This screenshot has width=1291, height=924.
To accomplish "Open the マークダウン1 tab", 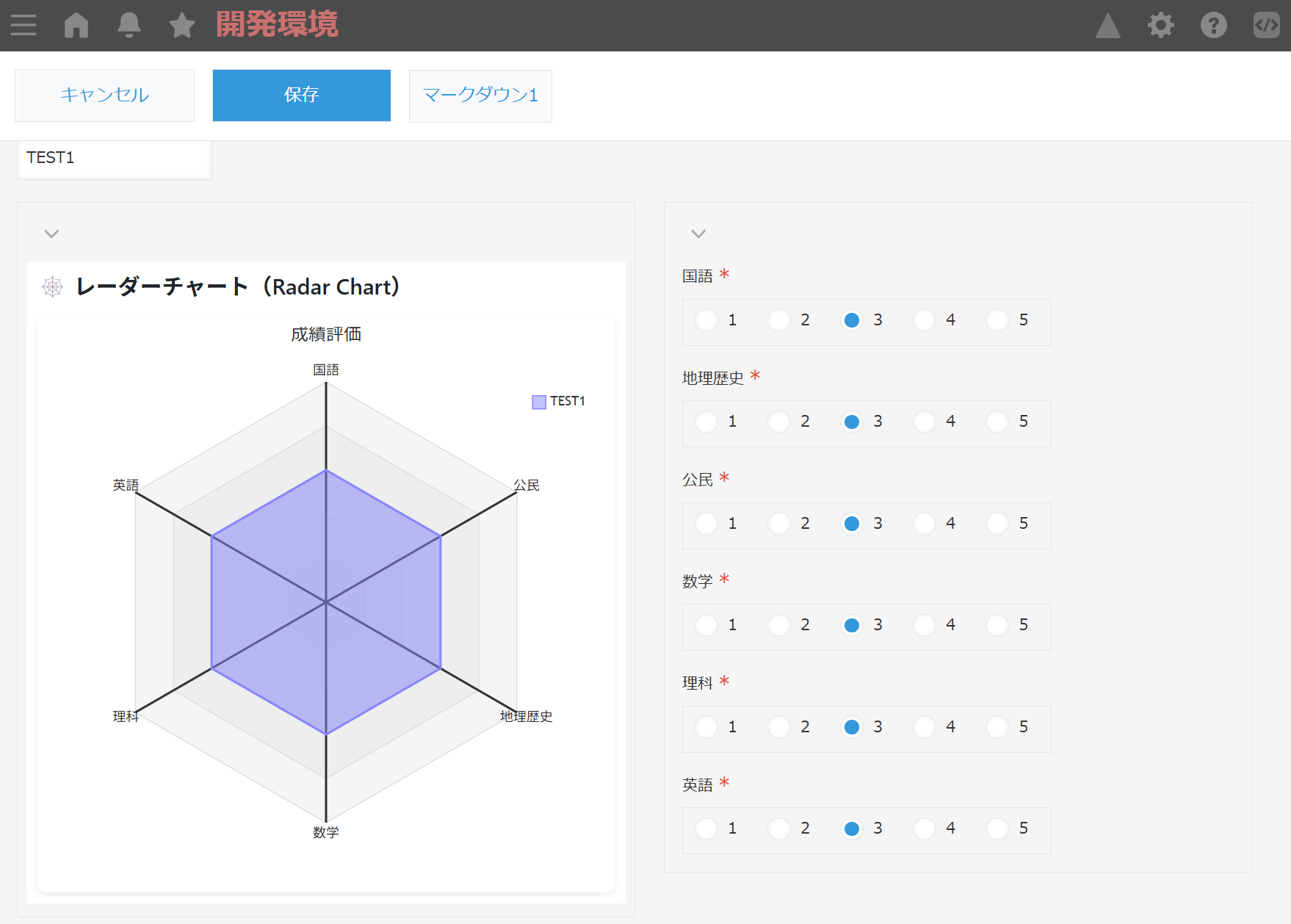I will [480, 95].
